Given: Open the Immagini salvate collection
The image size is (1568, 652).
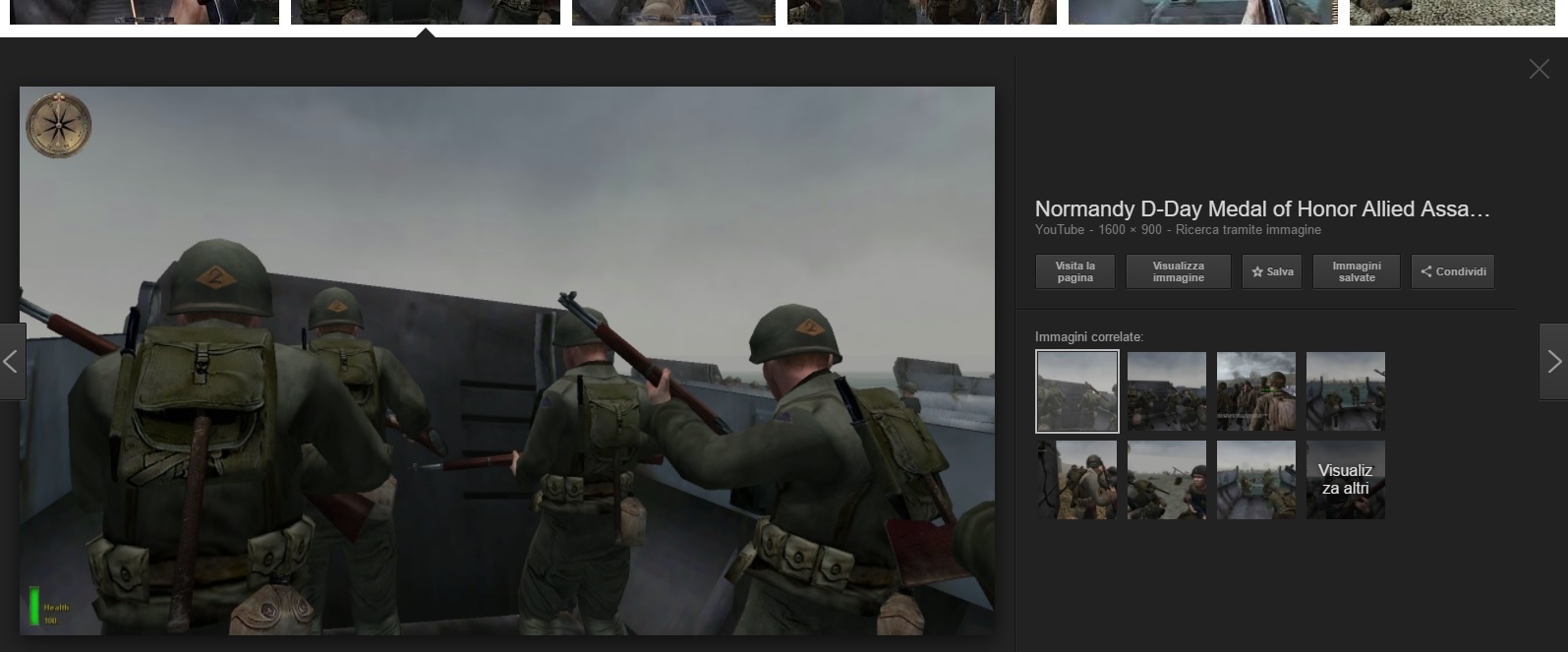Looking at the screenshot, I should pos(1356,272).
